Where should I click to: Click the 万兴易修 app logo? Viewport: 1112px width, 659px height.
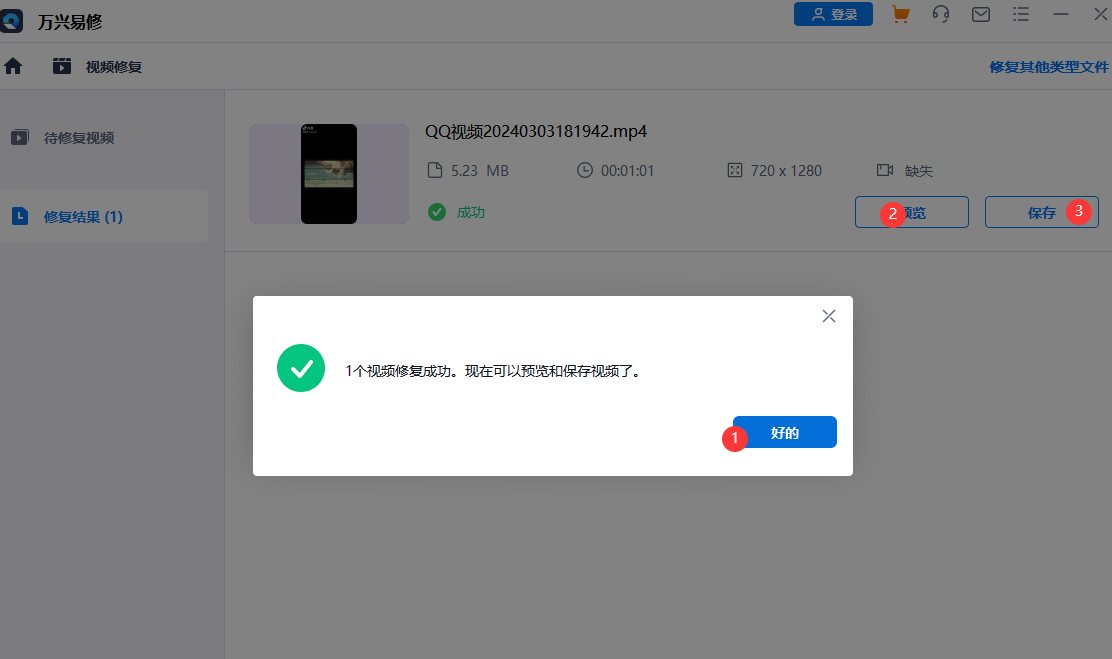[x=11, y=21]
